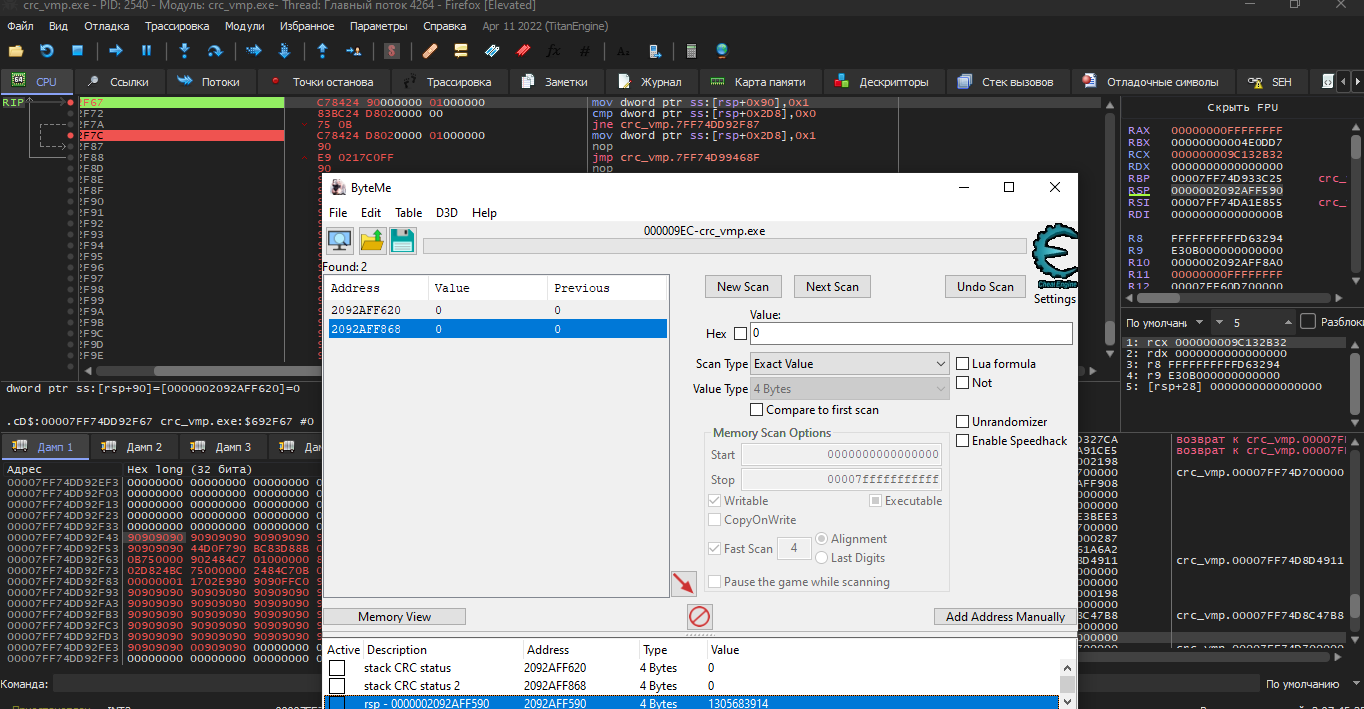Click the open file folder icon in x64dbg toolbar

[16, 50]
